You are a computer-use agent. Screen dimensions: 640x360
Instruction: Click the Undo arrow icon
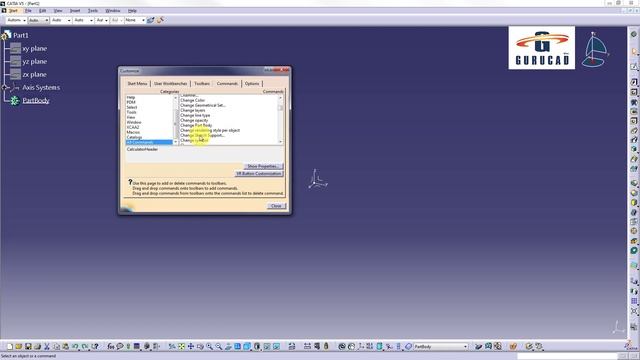coord(75,347)
